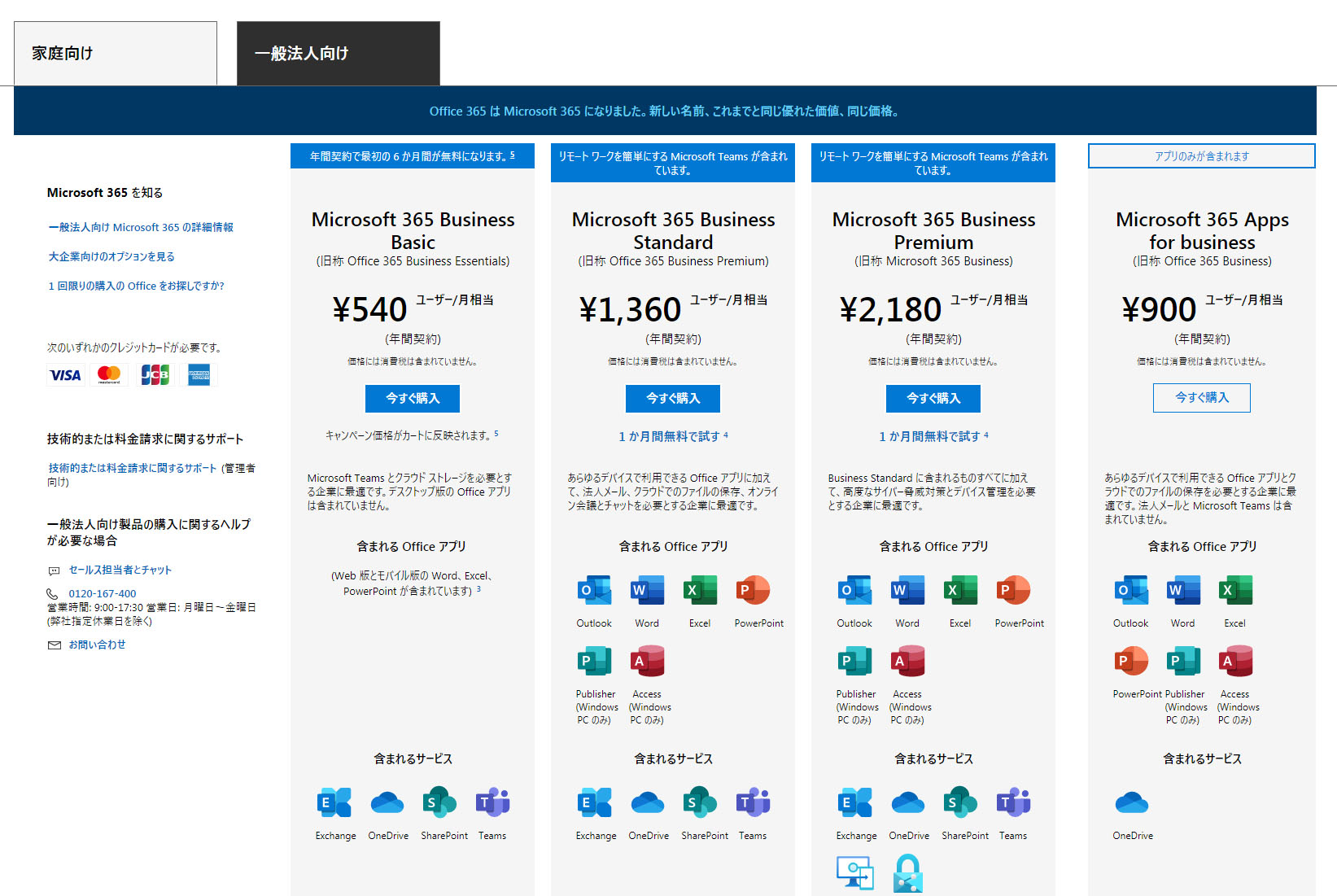
Task: Select the 一般法人向け tab
Action: click(x=339, y=53)
